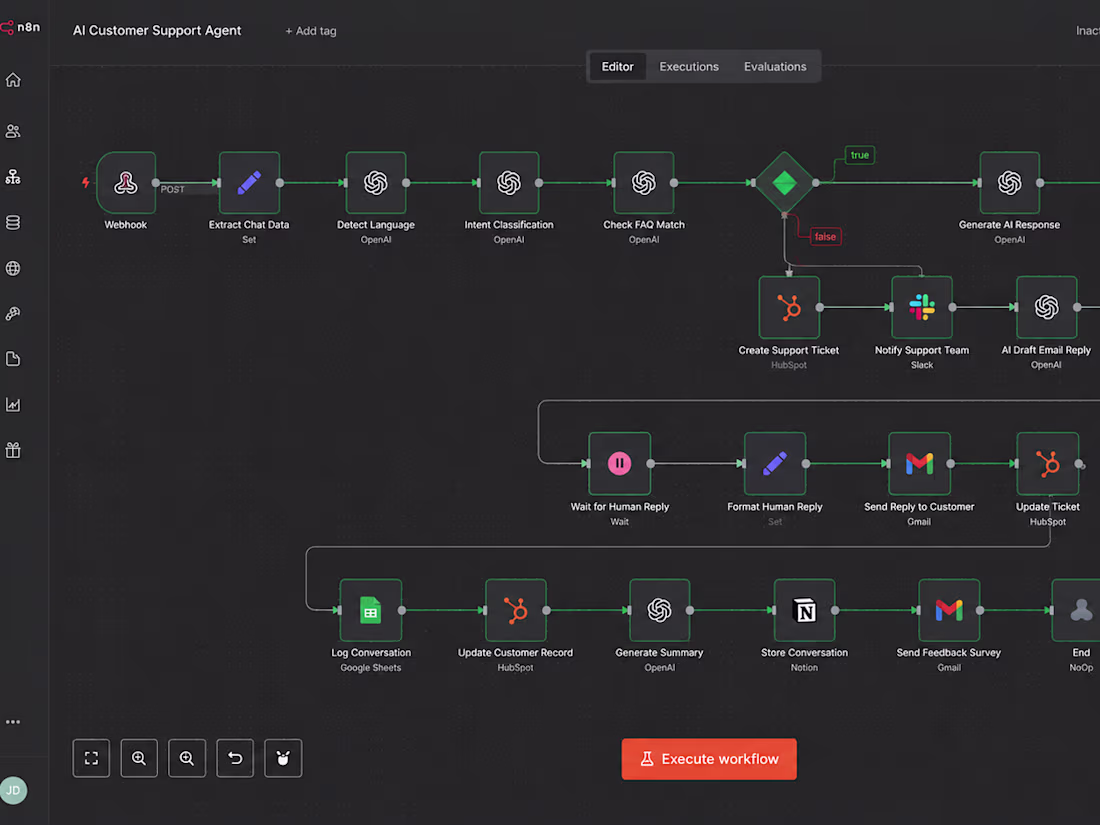Open the document sidebar icon
The height and width of the screenshot is (825, 1100).
13,359
